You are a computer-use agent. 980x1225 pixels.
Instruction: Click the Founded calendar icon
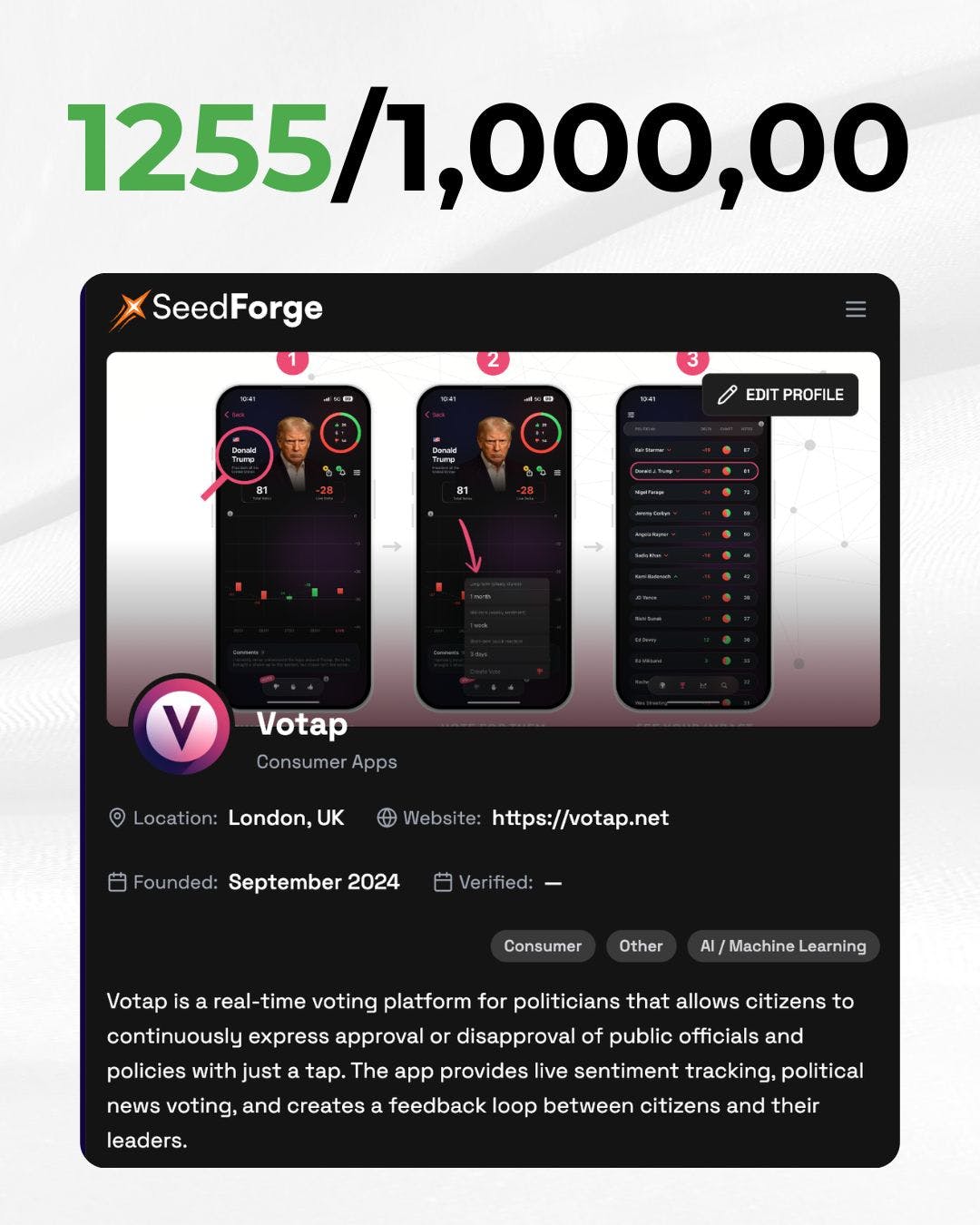[117, 882]
